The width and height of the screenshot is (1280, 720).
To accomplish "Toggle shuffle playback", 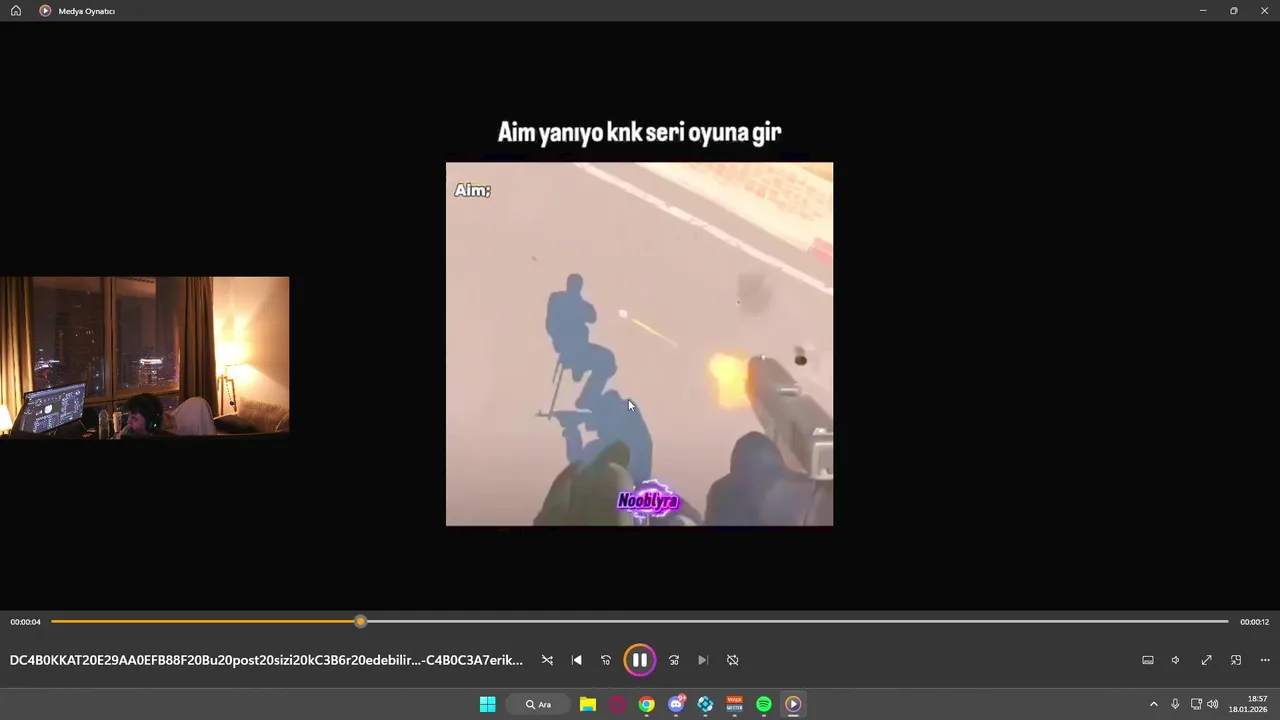I will click(x=547, y=660).
